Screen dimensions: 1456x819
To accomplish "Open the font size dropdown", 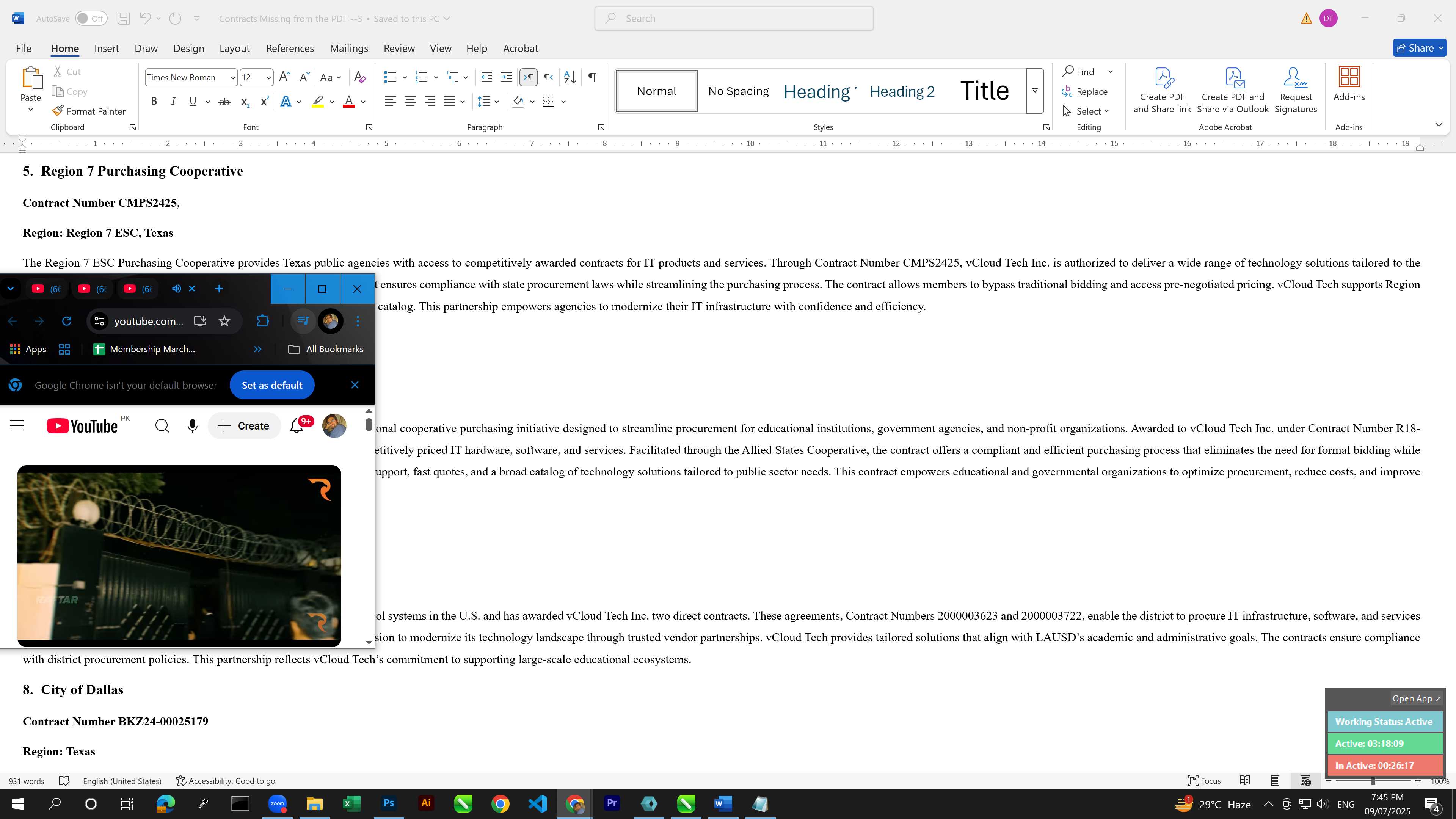I will click(268, 78).
